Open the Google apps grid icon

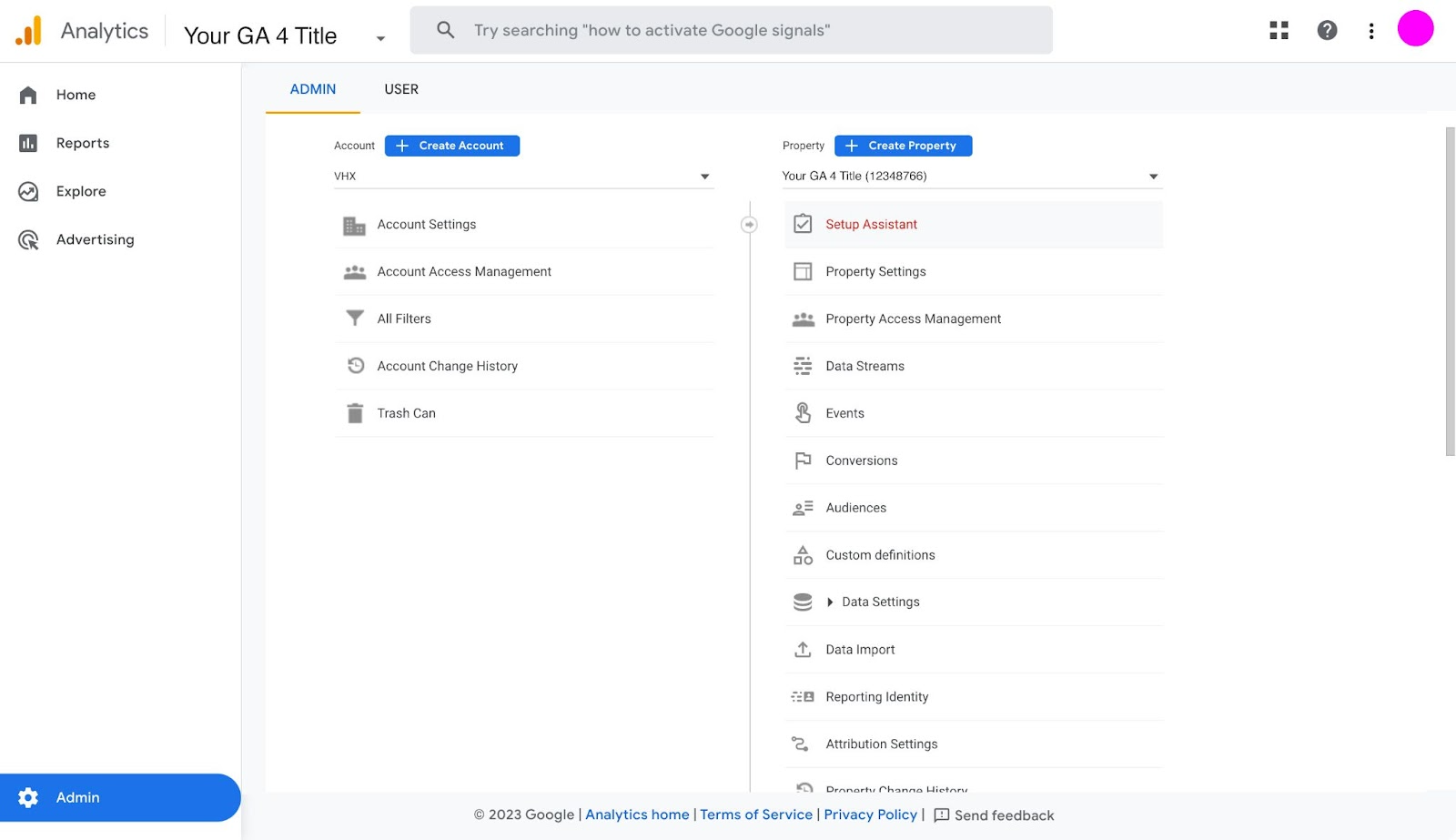pos(1279,31)
